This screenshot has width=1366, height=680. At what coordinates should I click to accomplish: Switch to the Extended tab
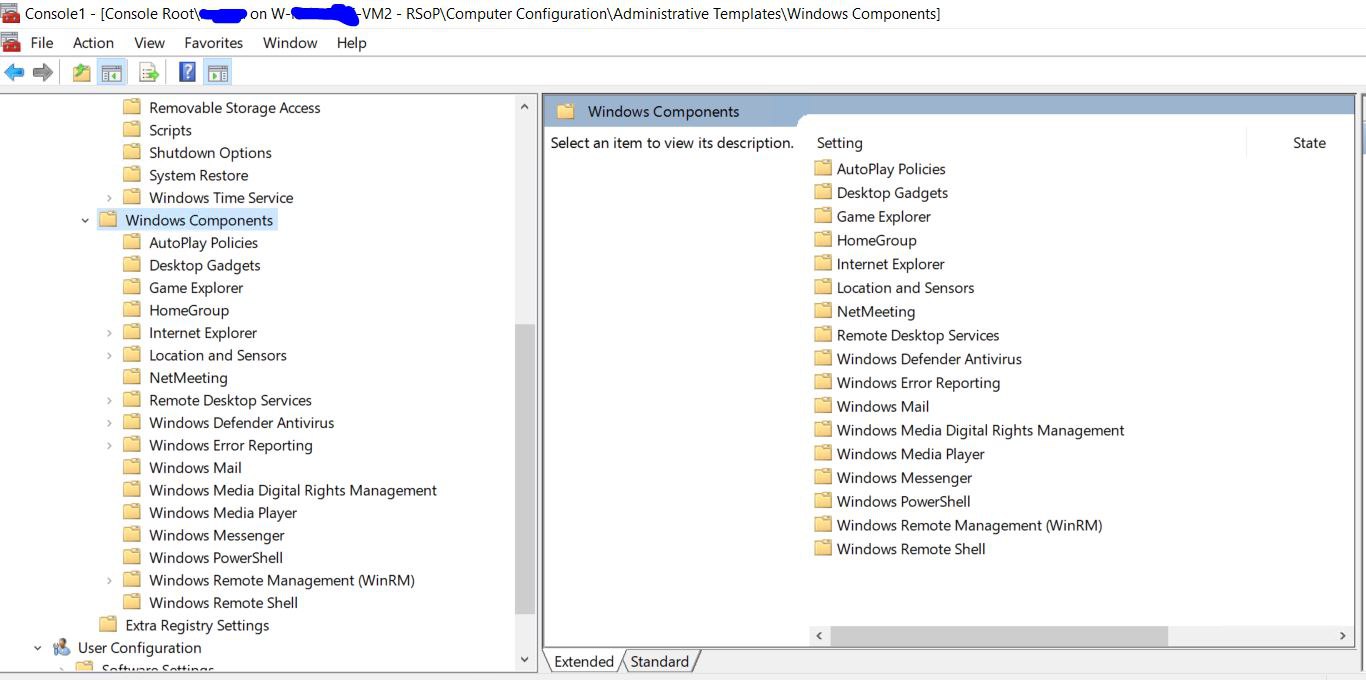click(584, 661)
